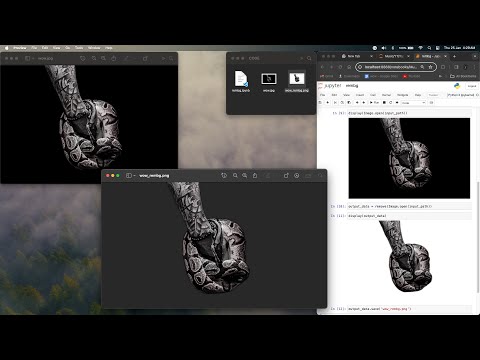Click zoom out in wow.jpg Preview window

94,58
